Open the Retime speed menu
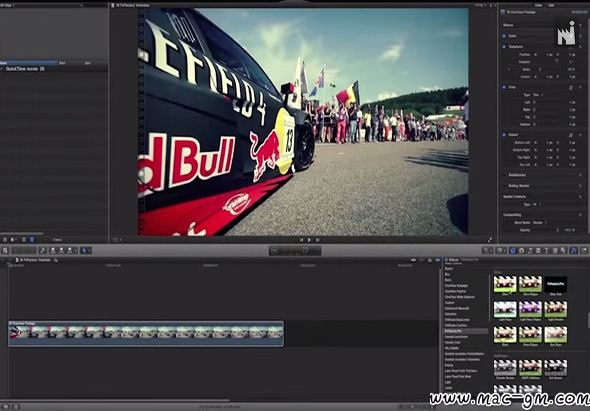 [x=501, y=250]
